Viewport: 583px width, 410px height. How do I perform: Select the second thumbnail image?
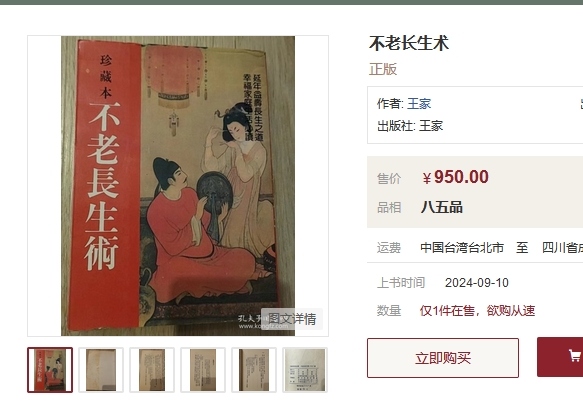tap(101, 370)
